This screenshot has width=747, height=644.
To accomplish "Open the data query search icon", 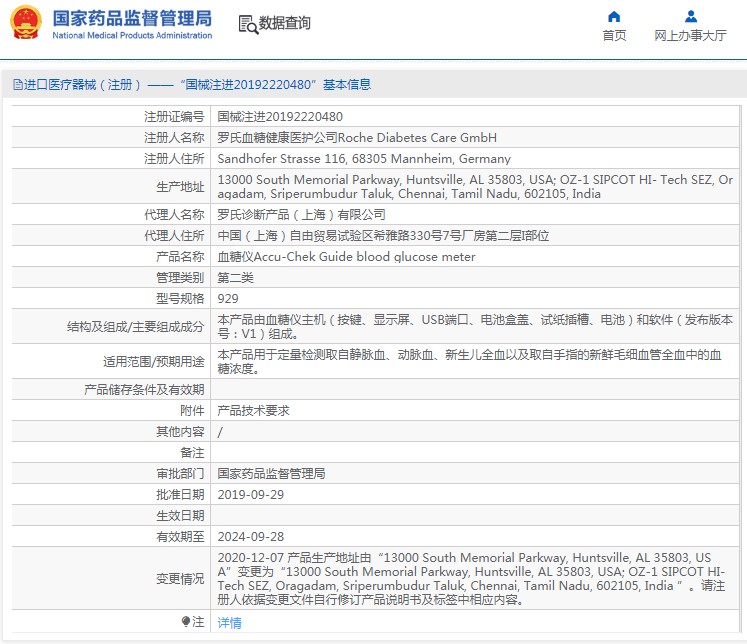I will click(x=248, y=24).
